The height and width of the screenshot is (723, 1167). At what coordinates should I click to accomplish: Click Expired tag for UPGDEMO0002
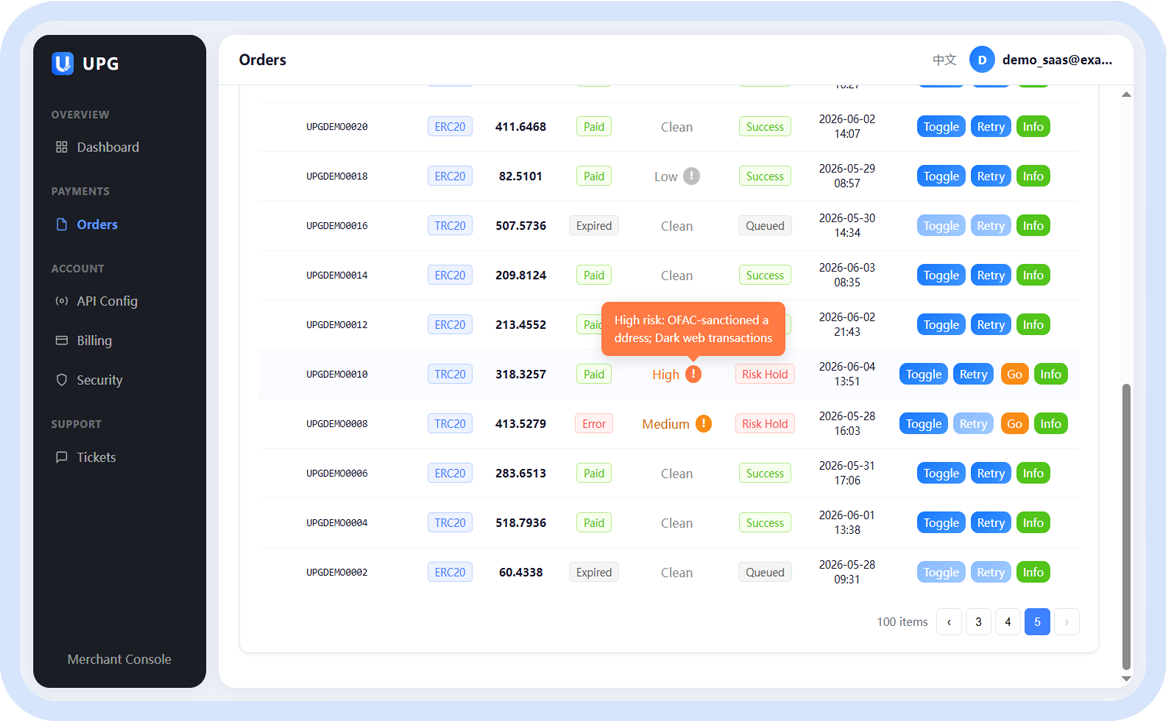[x=593, y=573]
